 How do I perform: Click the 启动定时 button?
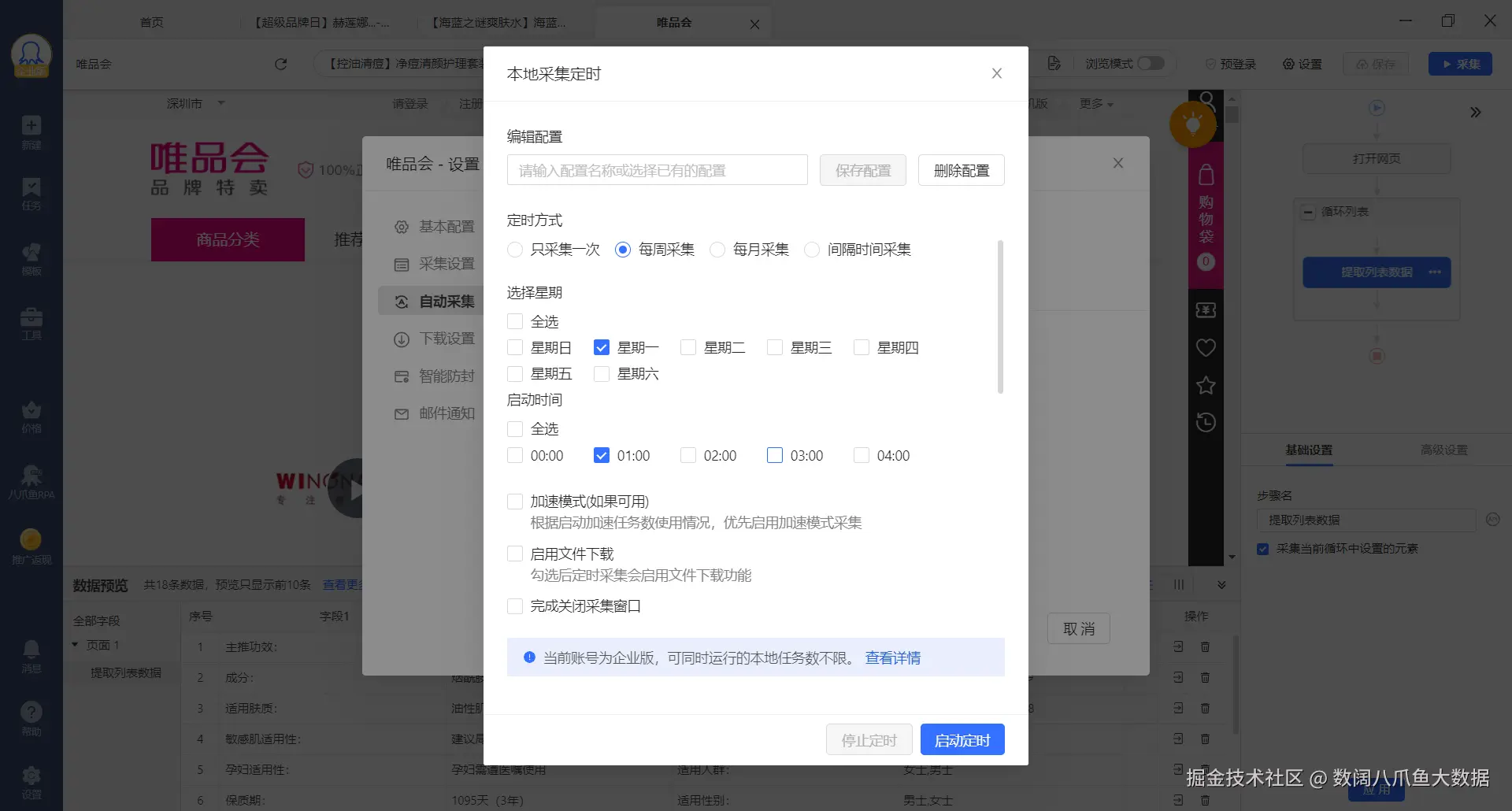(962, 740)
